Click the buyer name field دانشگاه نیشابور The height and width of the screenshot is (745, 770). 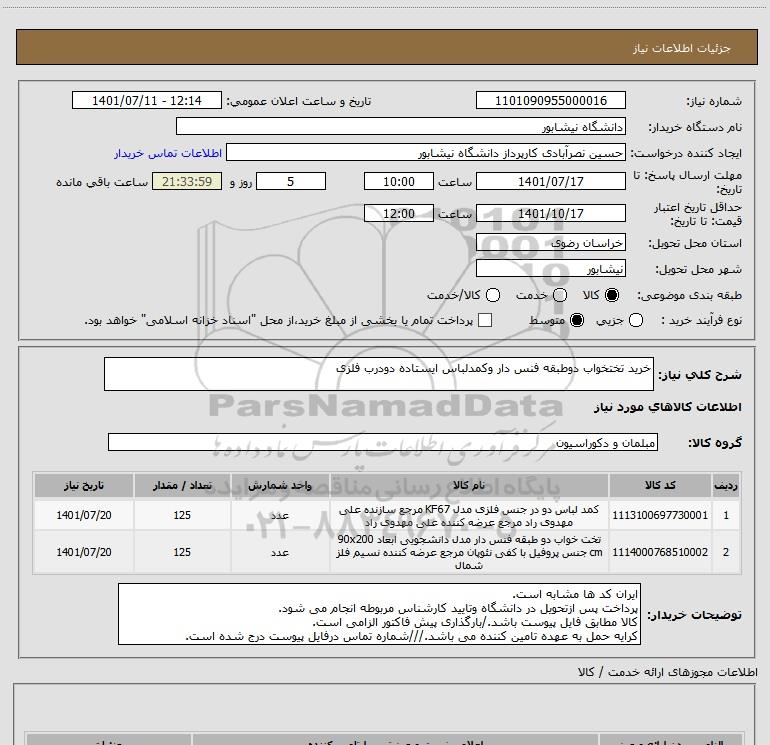tap(401, 126)
